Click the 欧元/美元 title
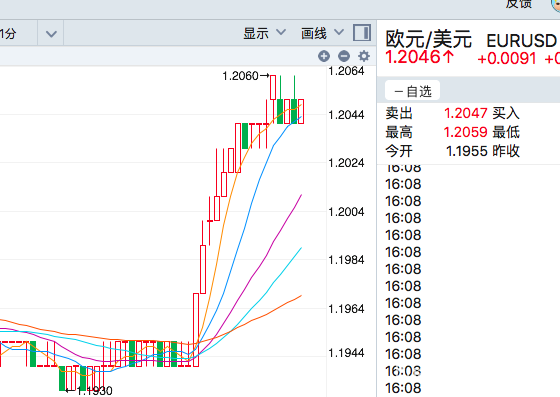 [x=429, y=39]
